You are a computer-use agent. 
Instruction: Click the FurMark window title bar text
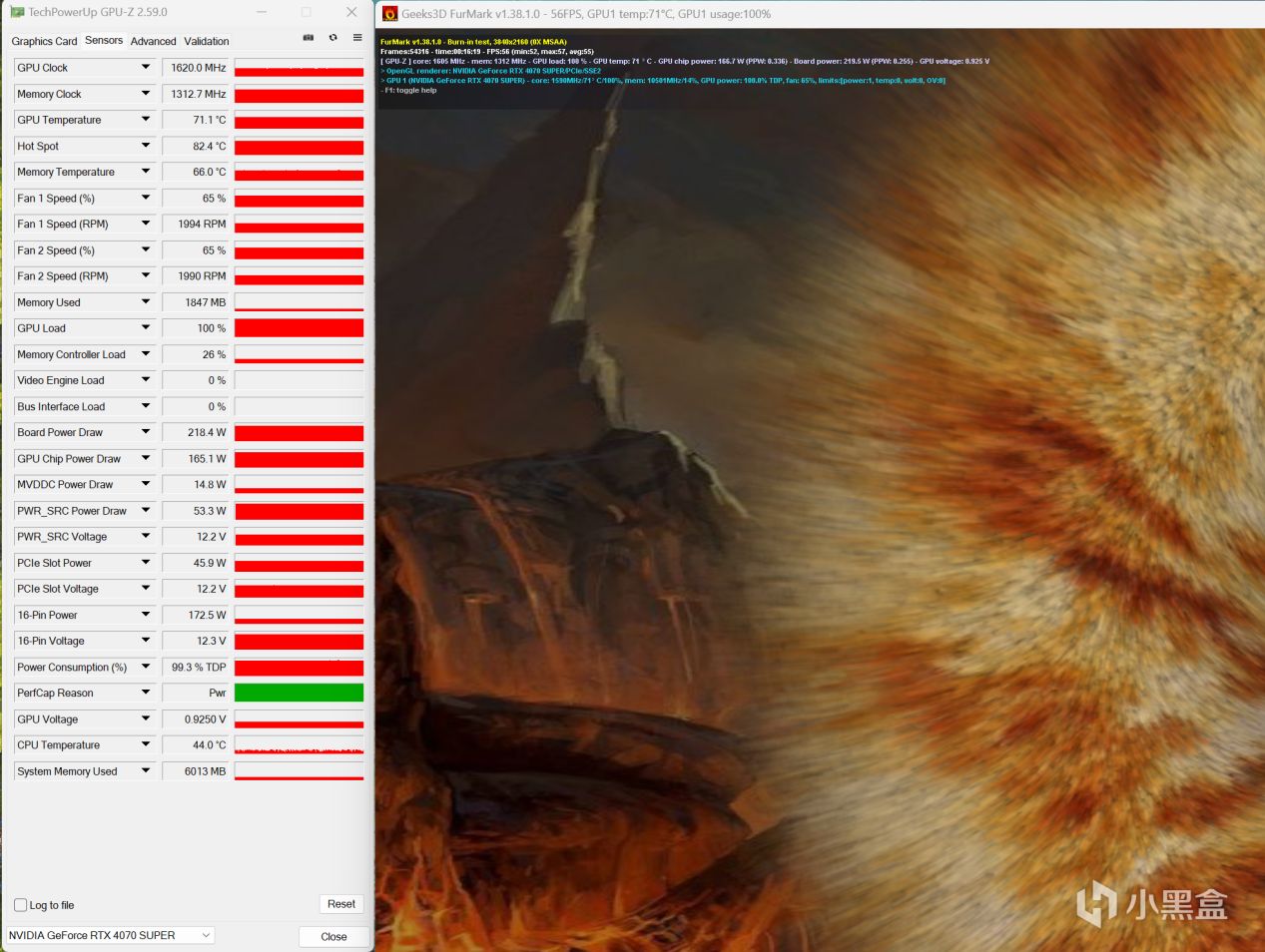click(x=586, y=14)
